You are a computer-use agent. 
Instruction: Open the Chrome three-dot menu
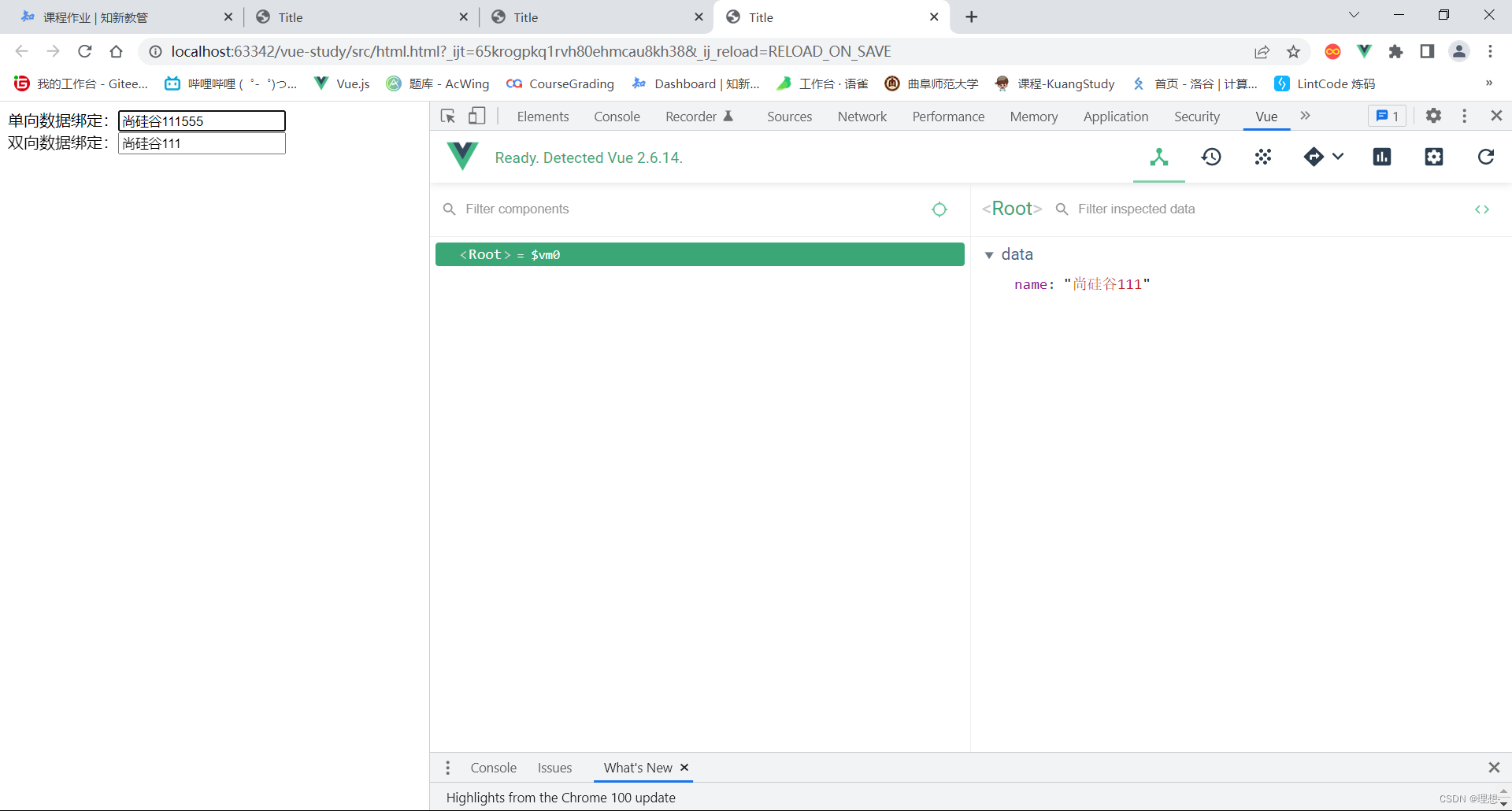pyautogui.click(x=1490, y=51)
